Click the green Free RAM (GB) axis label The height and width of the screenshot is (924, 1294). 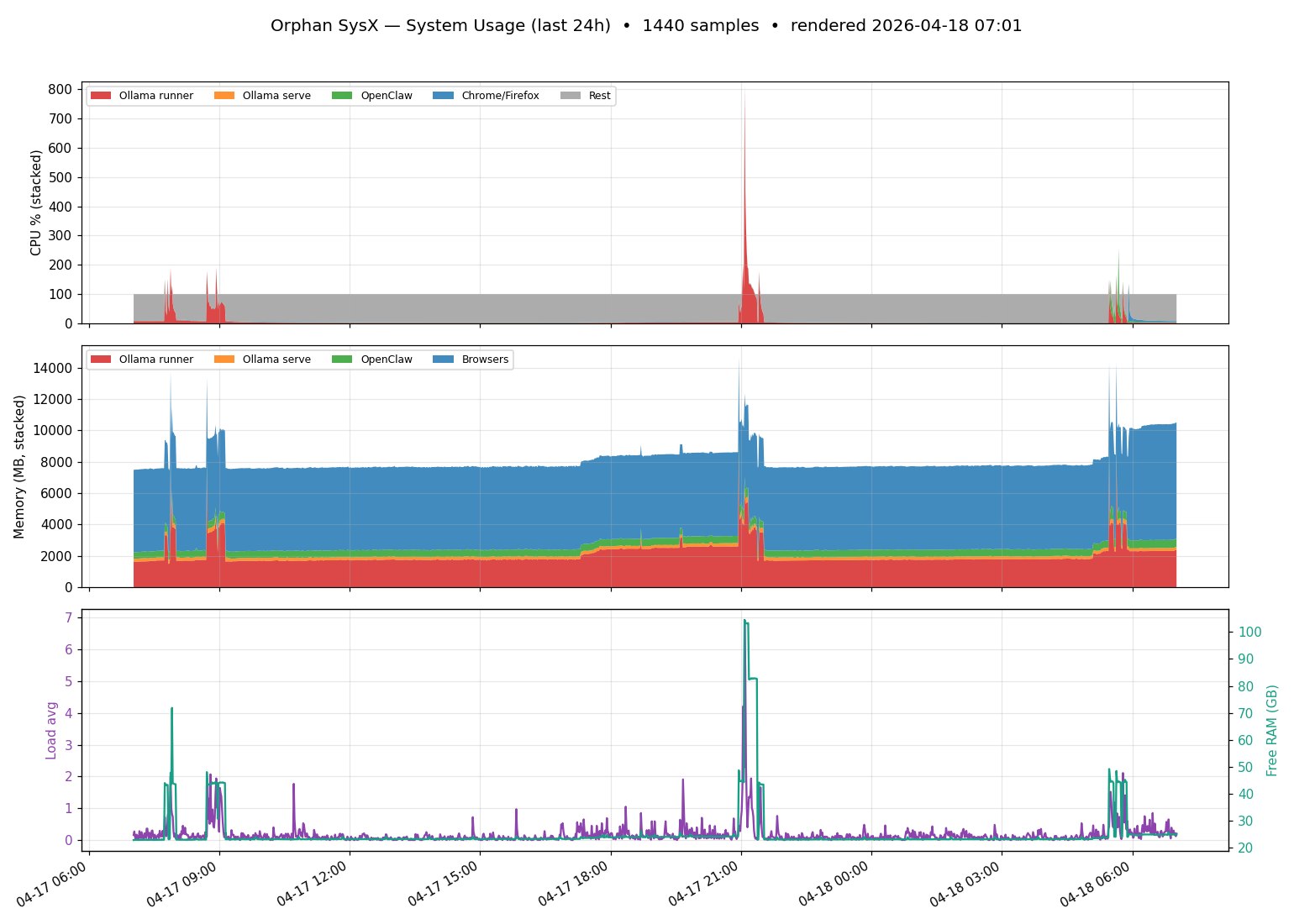coord(1271,730)
